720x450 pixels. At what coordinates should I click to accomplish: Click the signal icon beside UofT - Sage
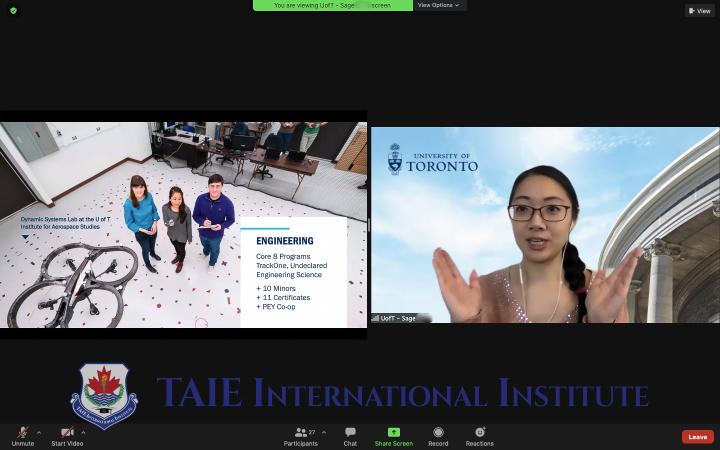coord(376,318)
